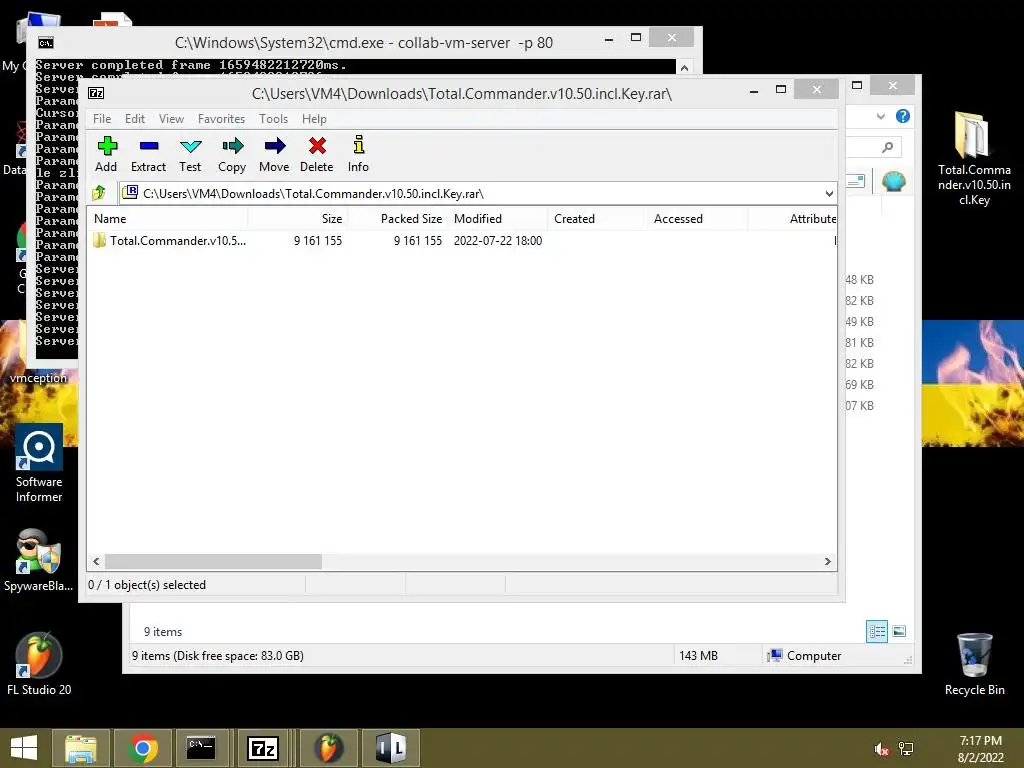1024x768 pixels.
Task: Switch Explorer to details view icon
Action: [876, 631]
